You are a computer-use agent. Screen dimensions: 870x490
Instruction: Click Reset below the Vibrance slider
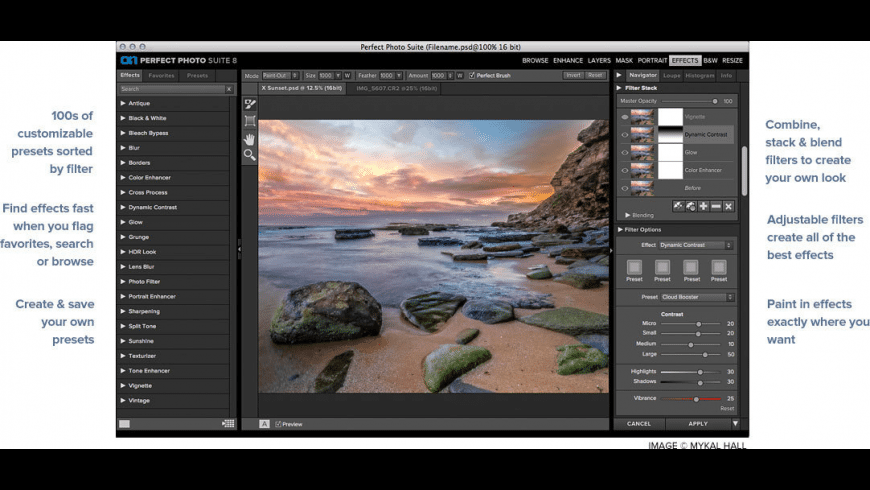[x=727, y=408]
